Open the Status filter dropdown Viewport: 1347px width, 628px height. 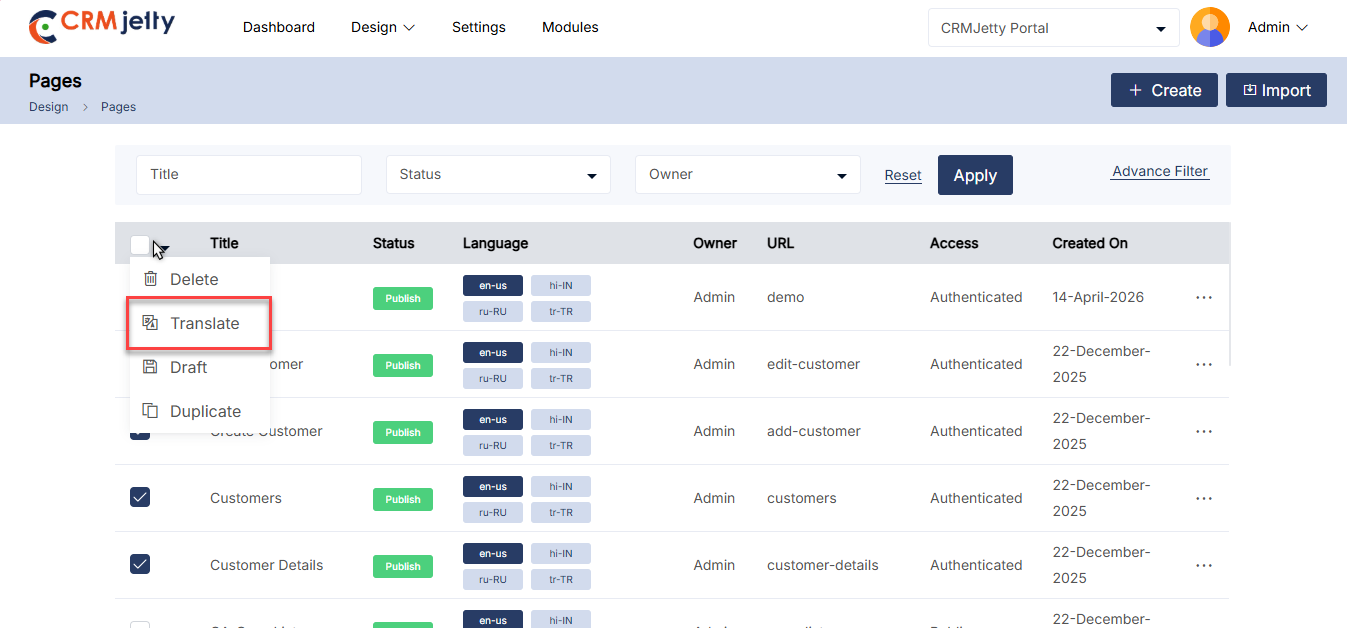click(x=498, y=175)
